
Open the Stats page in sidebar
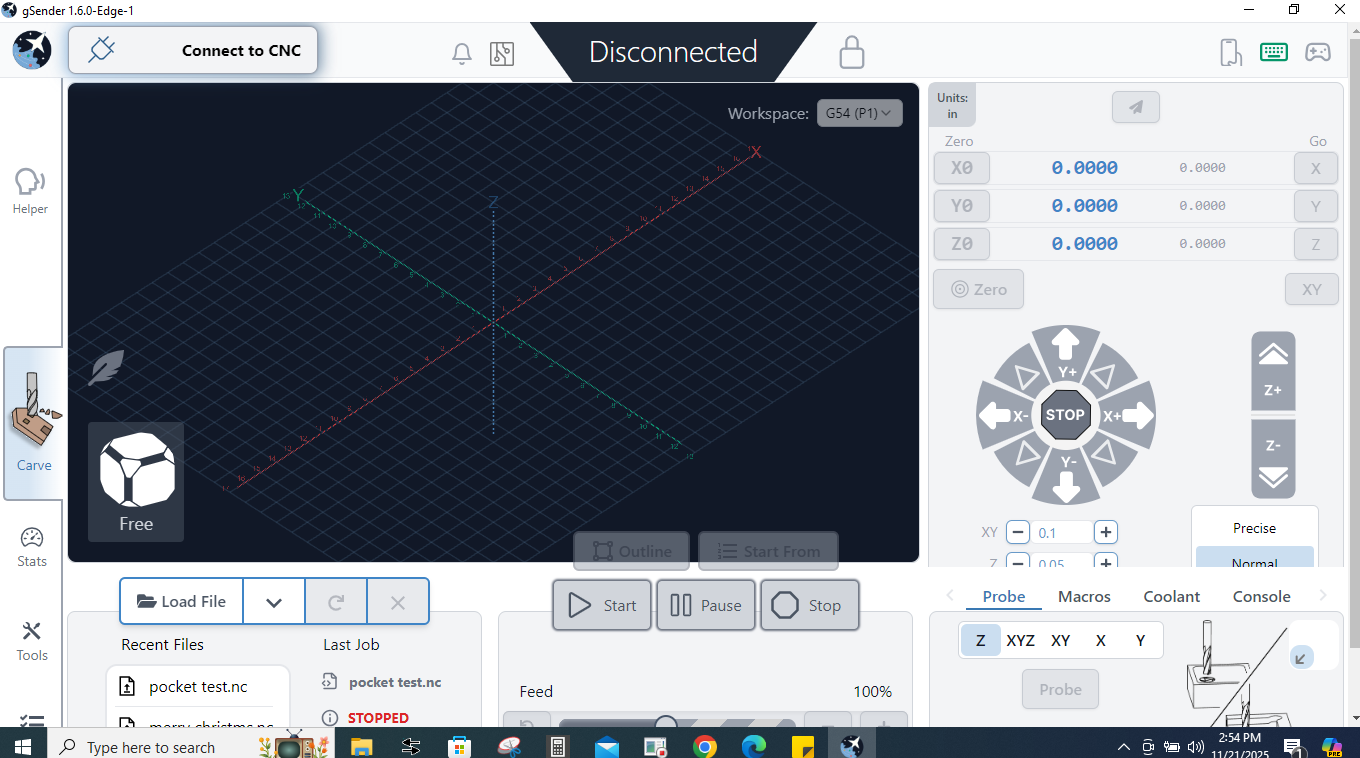(32, 547)
